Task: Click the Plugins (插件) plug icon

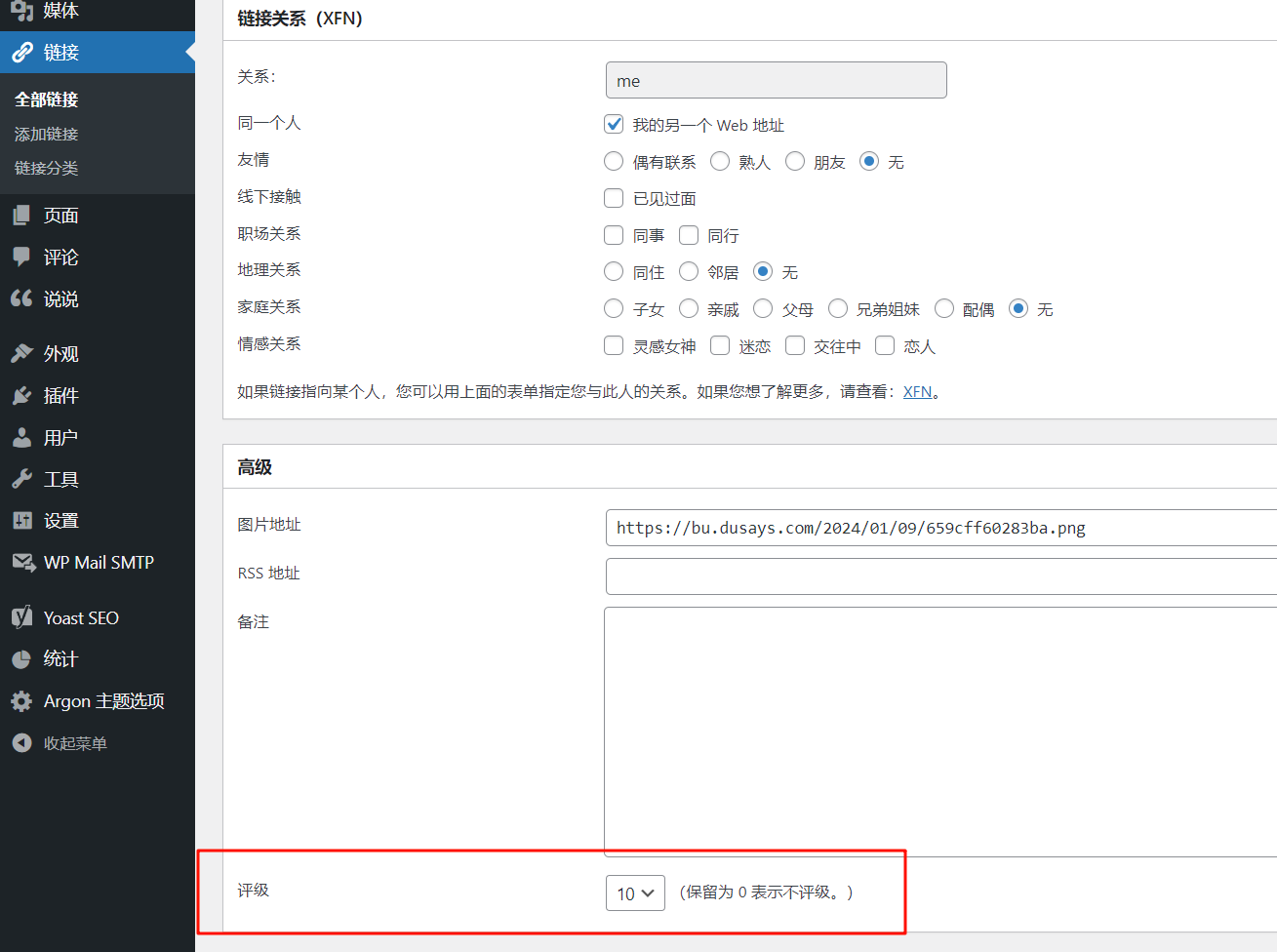Action: point(21,396)
